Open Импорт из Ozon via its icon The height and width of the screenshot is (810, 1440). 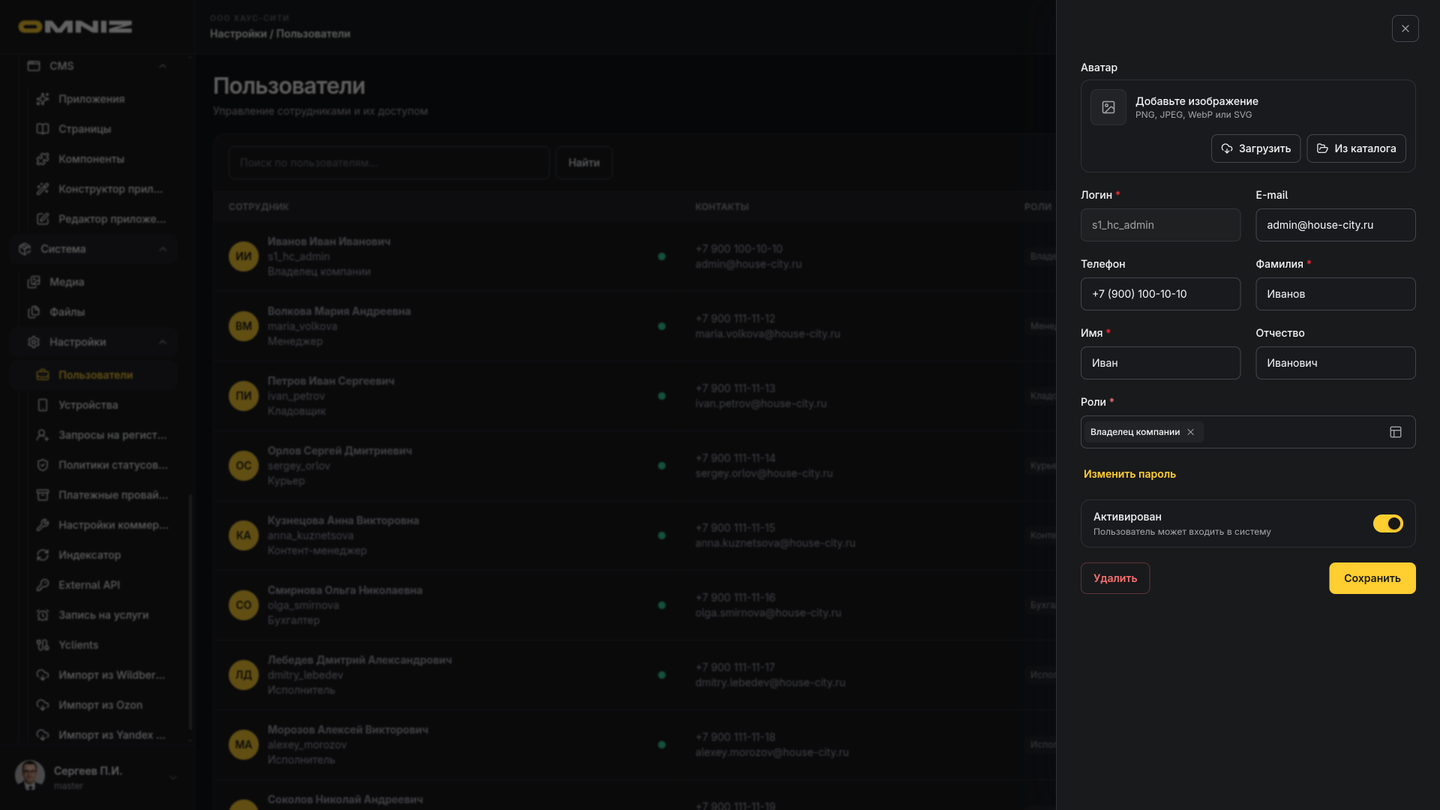click(42, 705)
